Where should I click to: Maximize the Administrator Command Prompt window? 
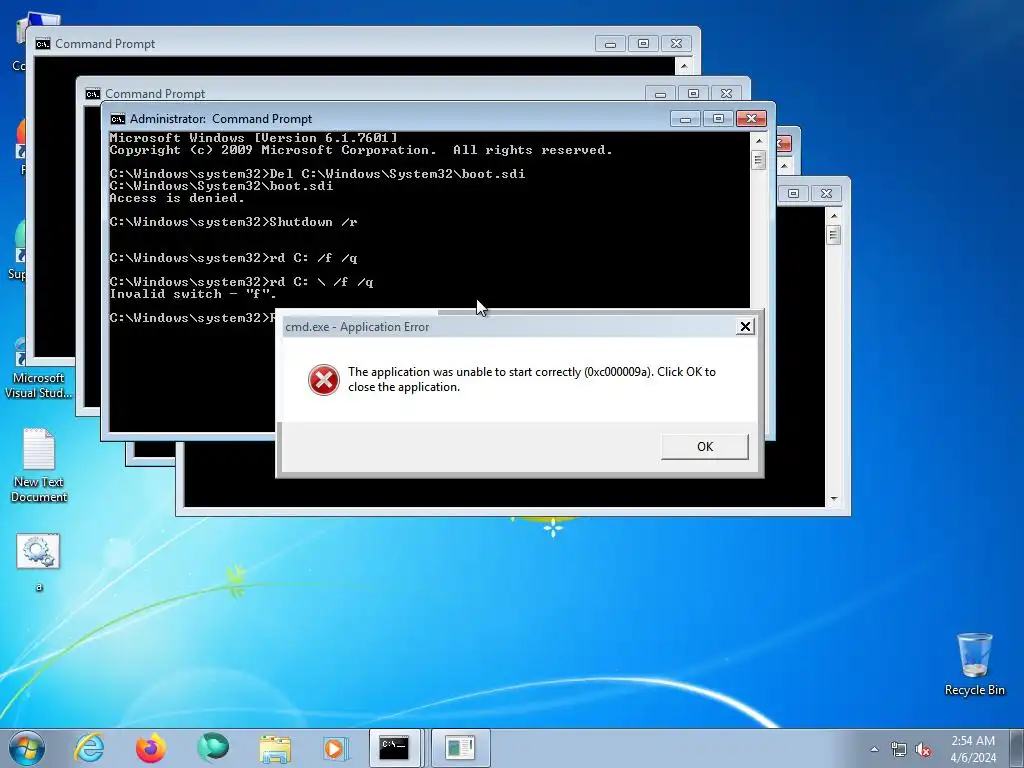click(x=718, y=119)
